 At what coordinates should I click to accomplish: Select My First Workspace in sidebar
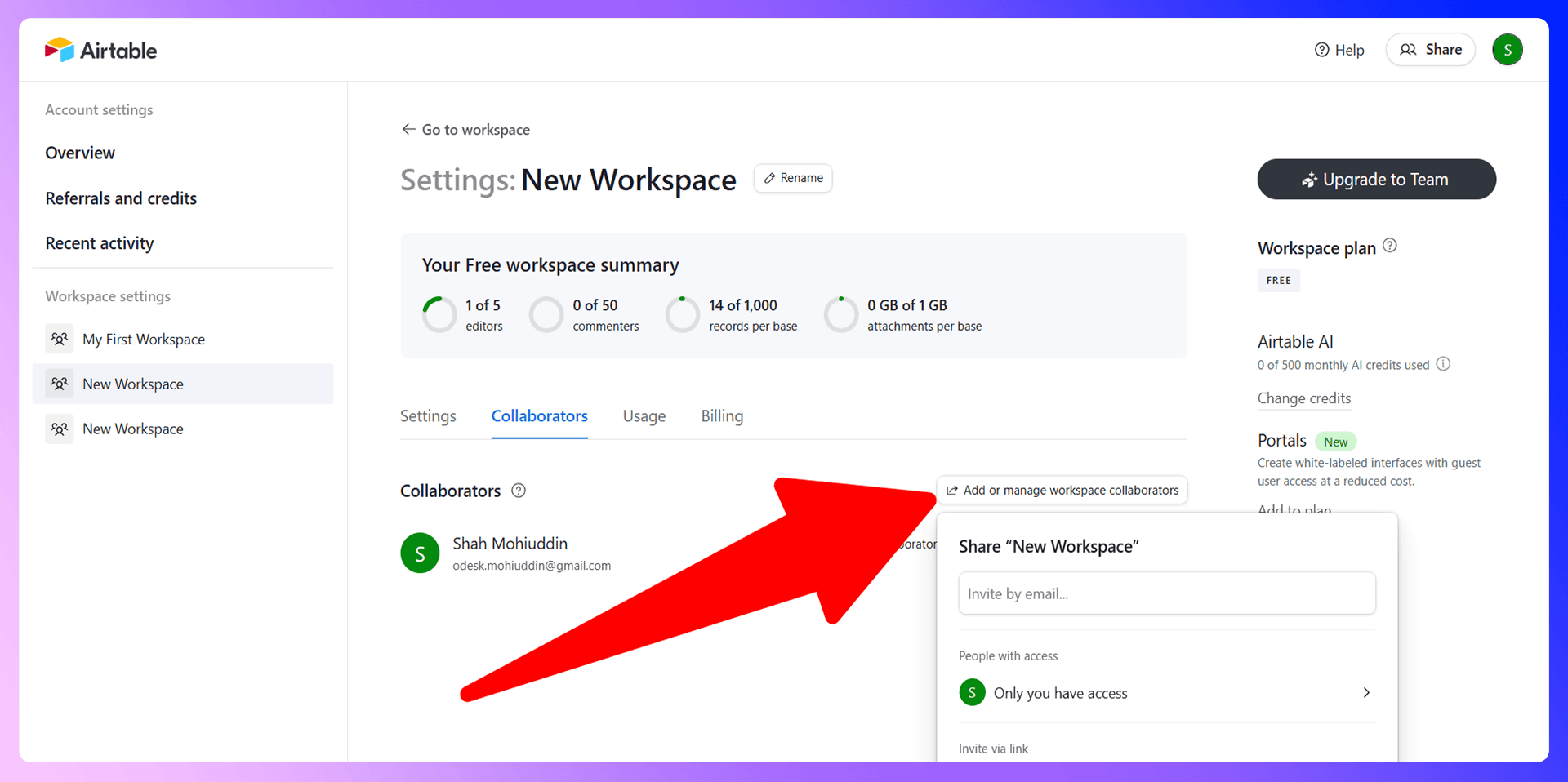[x=183, y=339]
